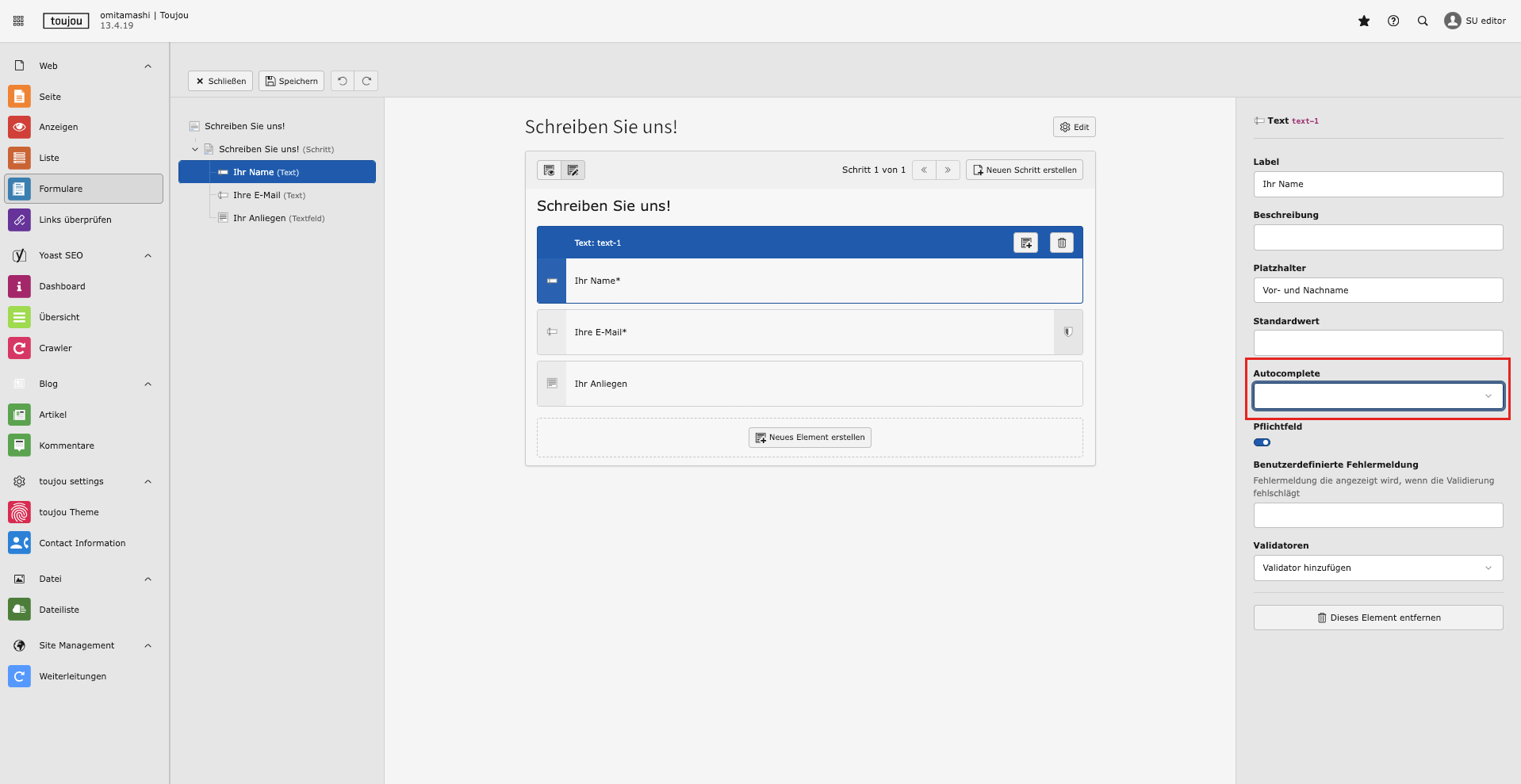Click the undo arrow icon
Screen dimensions: 1521x784
tap(343, 81)
